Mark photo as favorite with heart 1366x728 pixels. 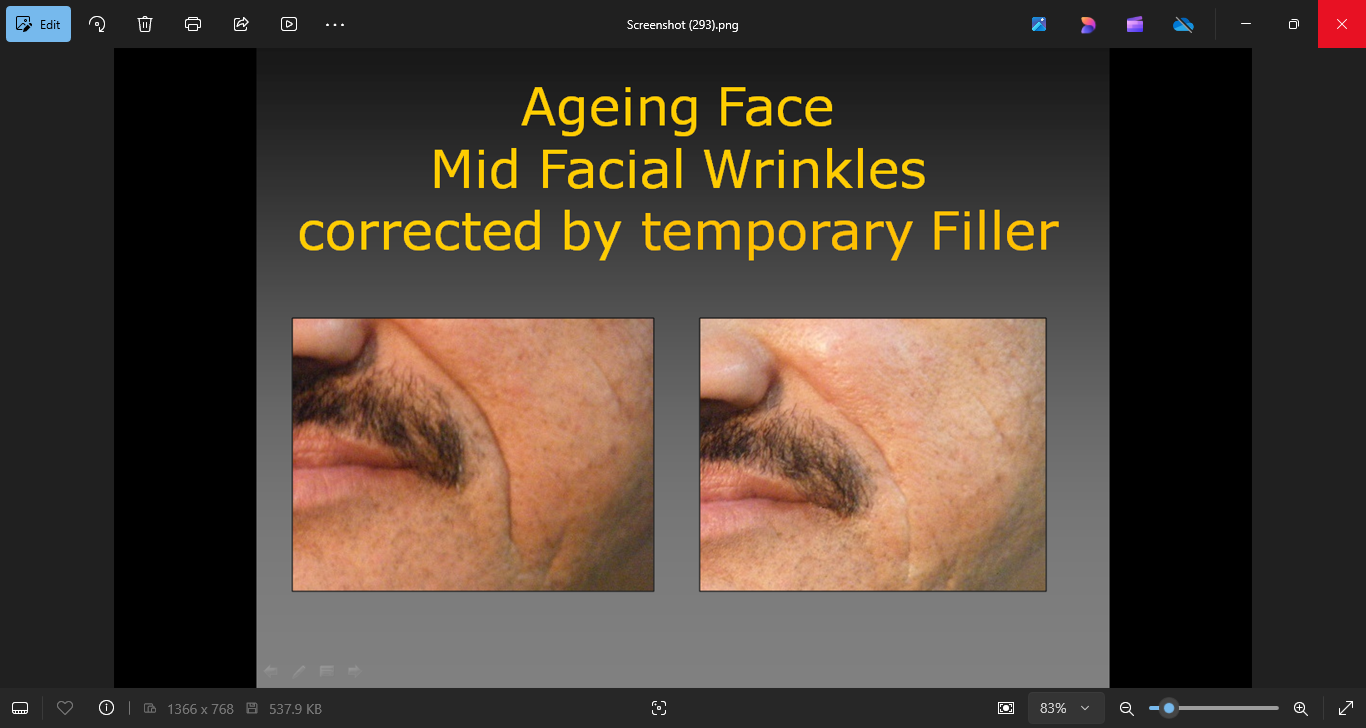[x=65, y=708]
